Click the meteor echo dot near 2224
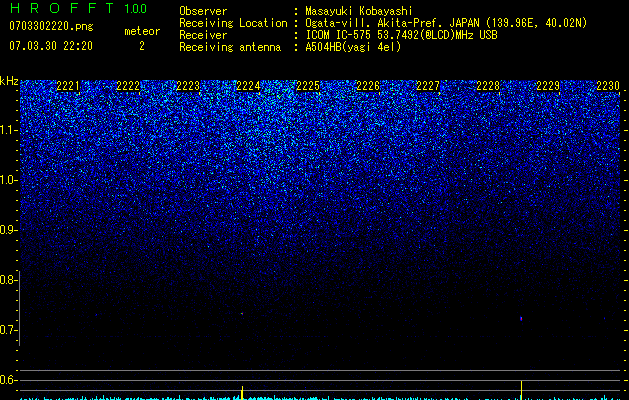 (x=242, y=313)
